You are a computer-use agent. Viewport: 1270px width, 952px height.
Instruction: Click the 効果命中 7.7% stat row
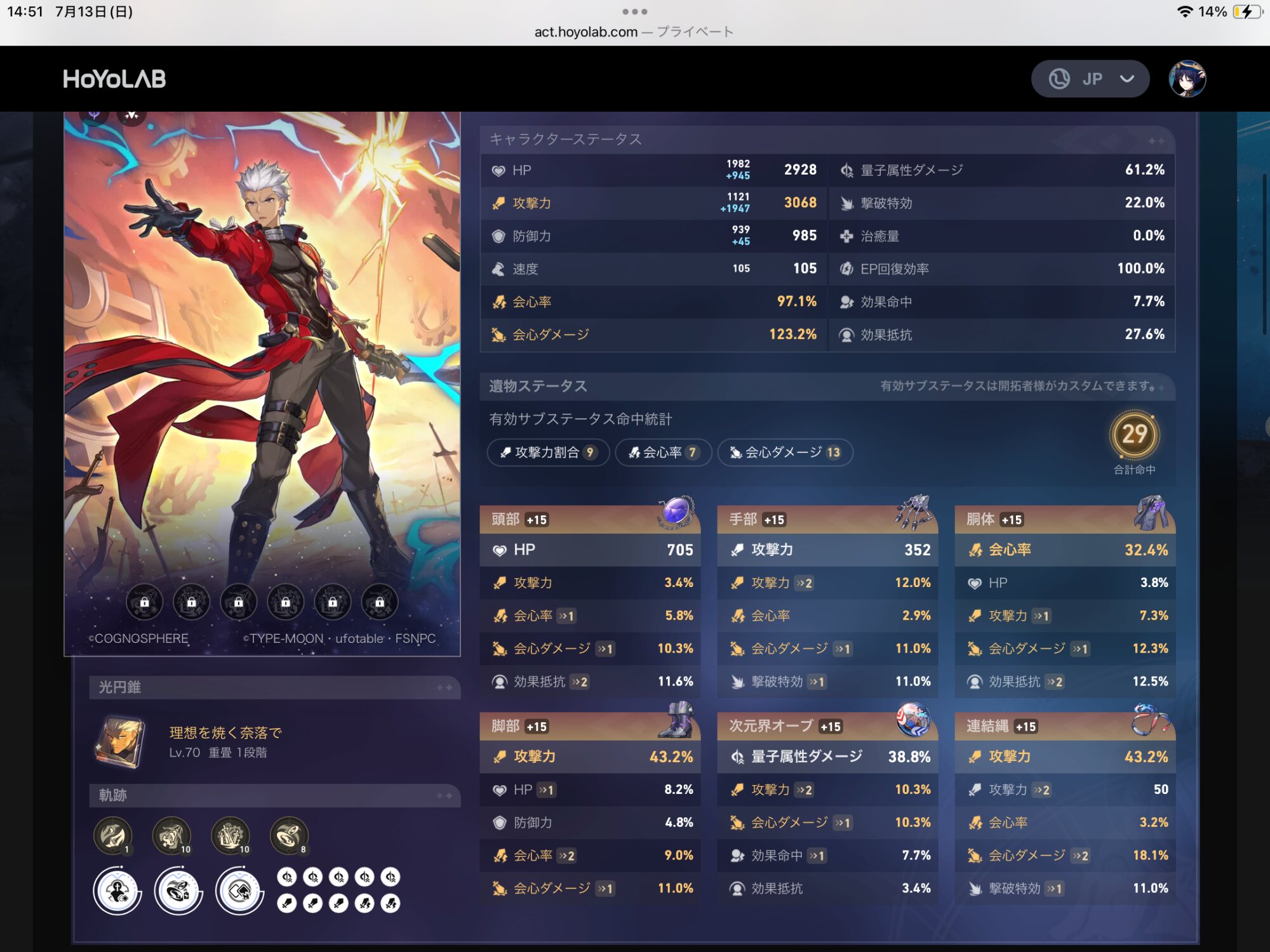click(1002, 301)
